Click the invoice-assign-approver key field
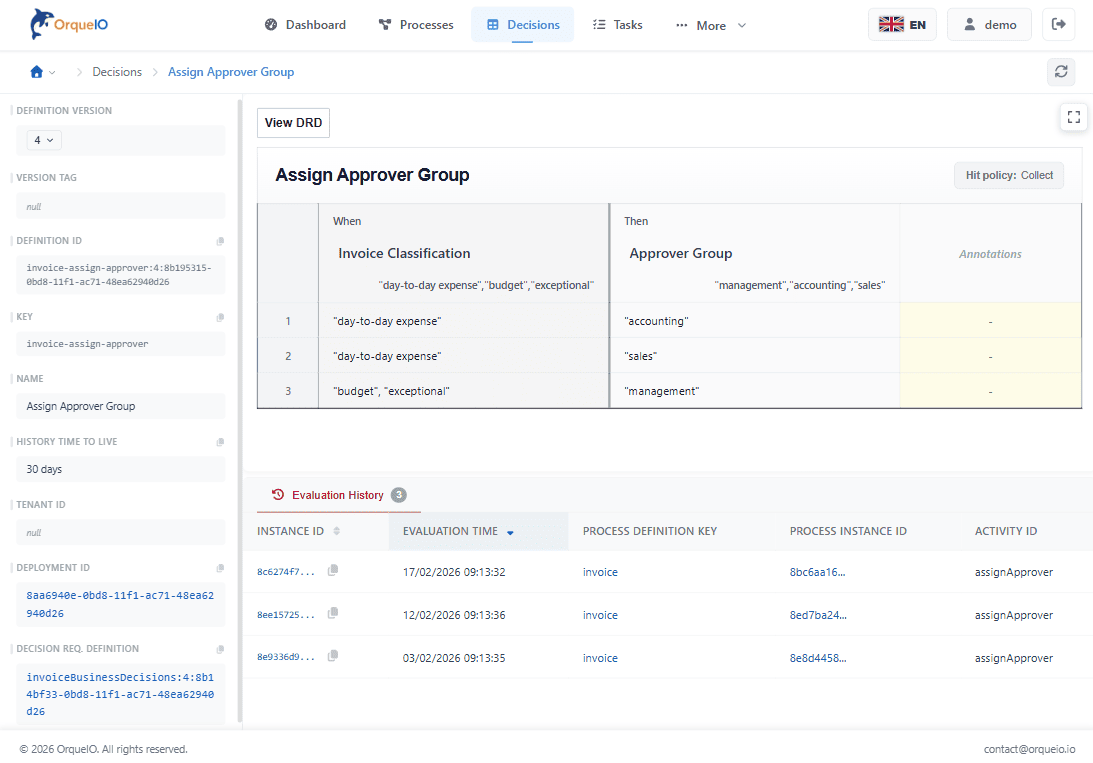1093x763 pixels. [121, 344]
